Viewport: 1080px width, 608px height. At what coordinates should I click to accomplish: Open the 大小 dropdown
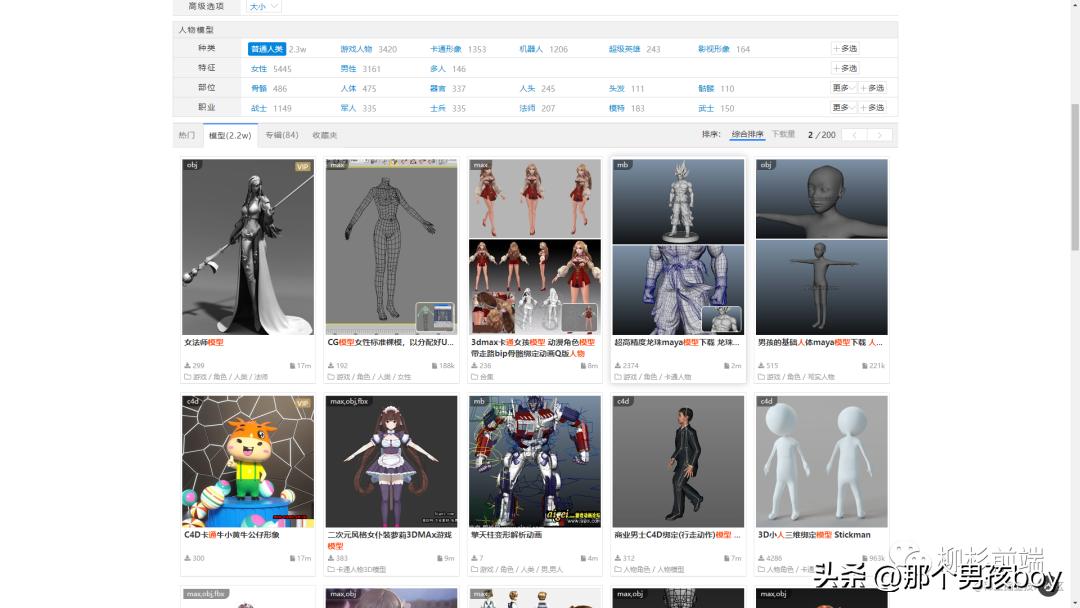pyautogui.click(x=262, y=5)
